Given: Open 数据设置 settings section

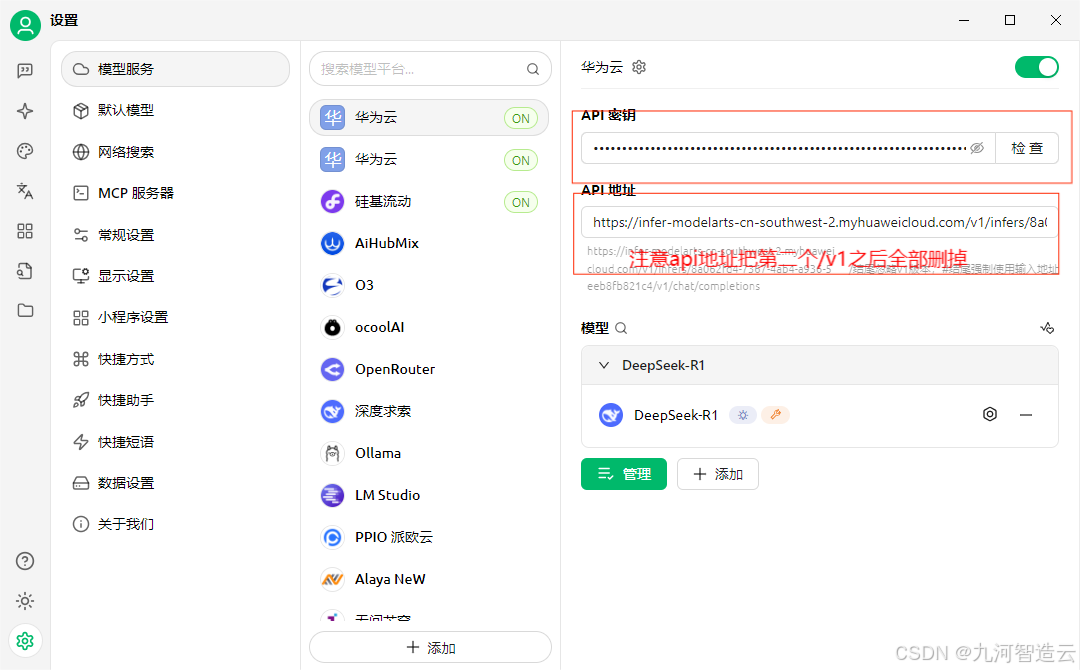Looking at the screenshot, I should click(x=175, y=483).
